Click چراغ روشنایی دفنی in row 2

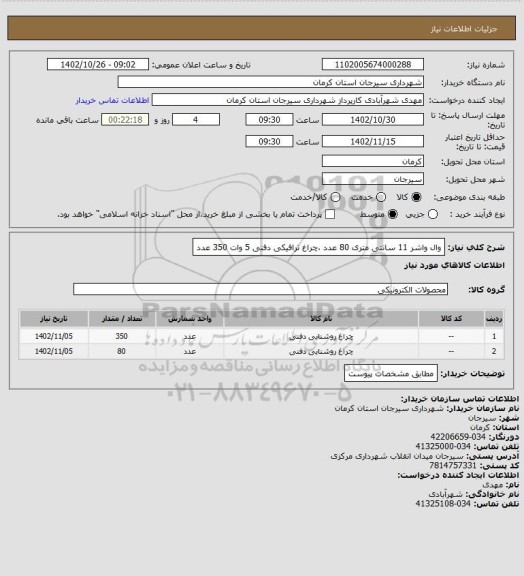[321, 351]
